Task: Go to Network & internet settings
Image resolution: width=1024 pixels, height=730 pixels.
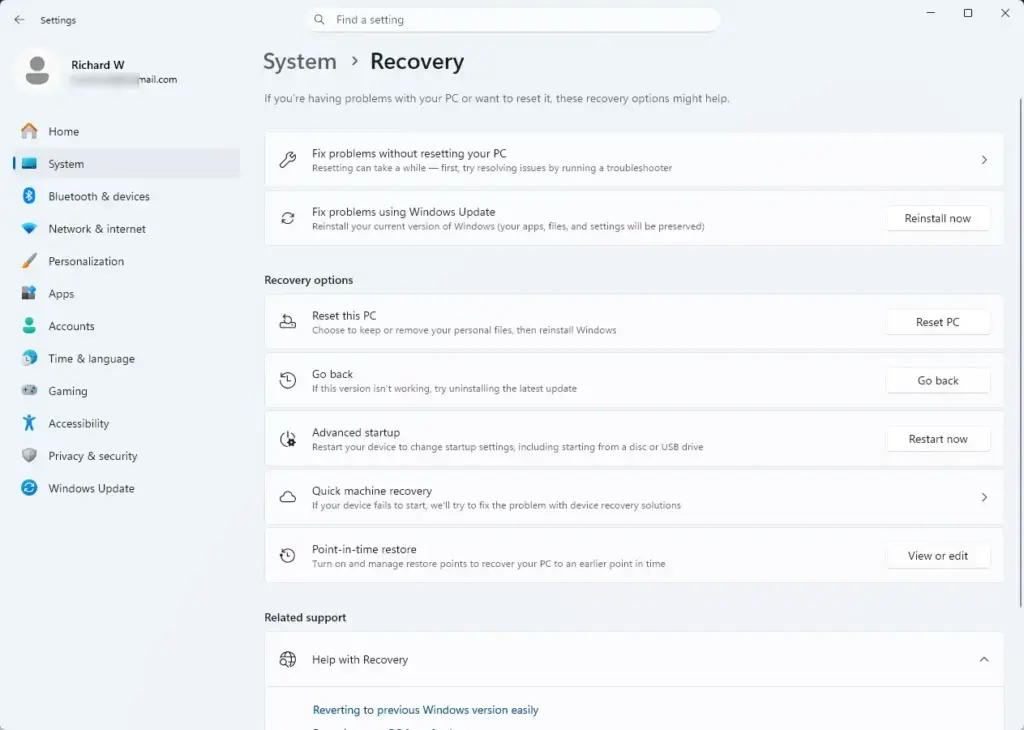Action: tap(127, 229)
